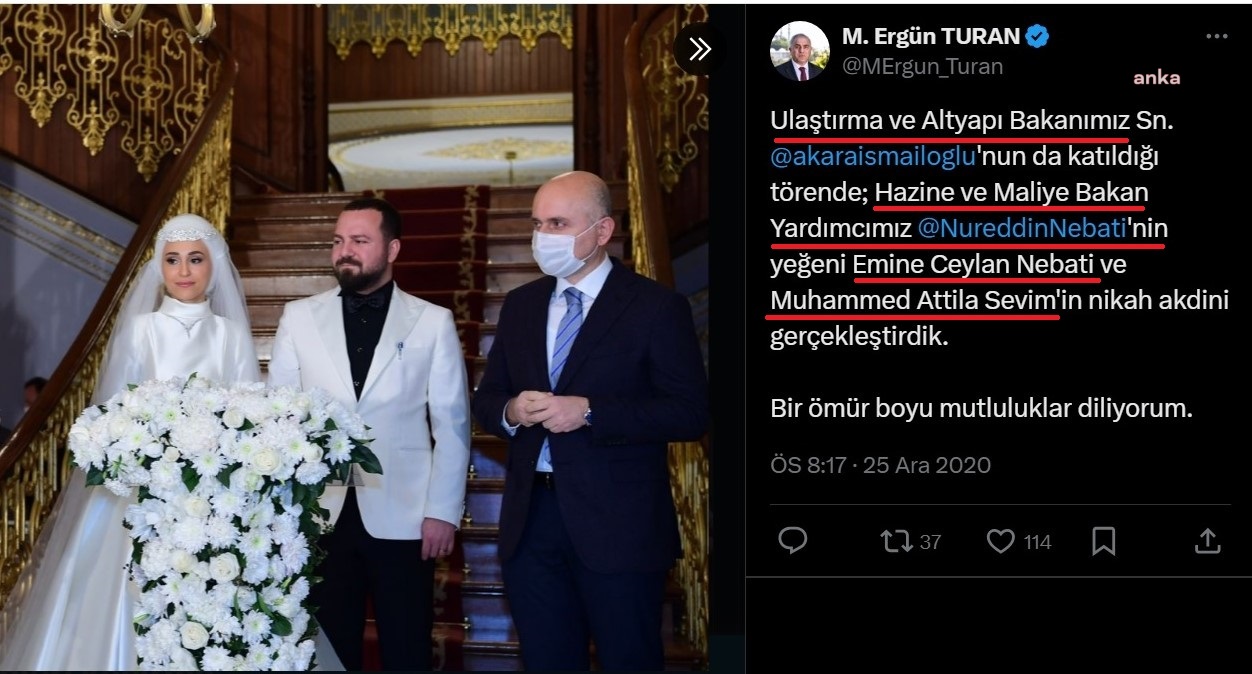Open the @MErgun_Turan handle link
1252x674 pixels.
click(x=922, y=67)
